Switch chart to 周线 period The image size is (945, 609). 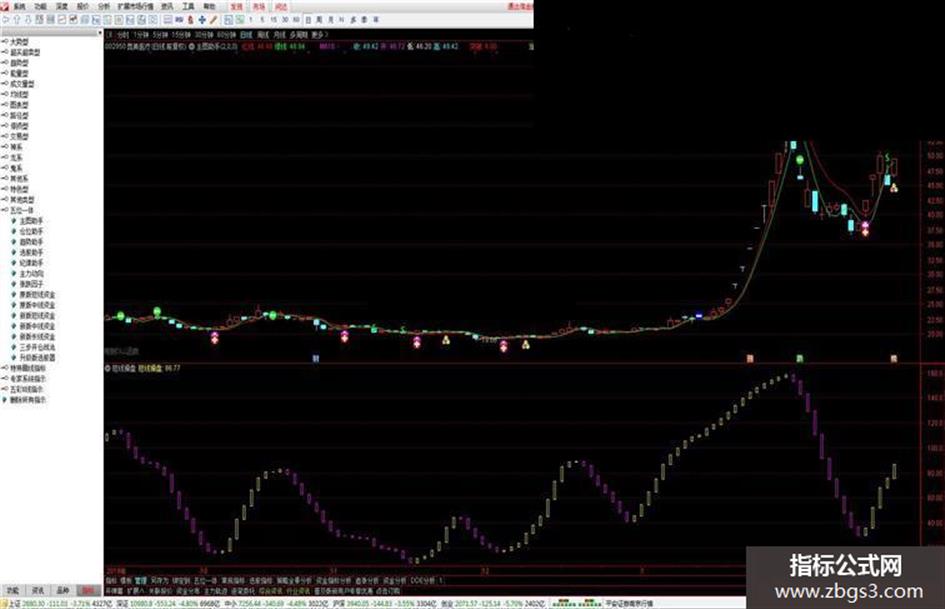pos(263,35)
